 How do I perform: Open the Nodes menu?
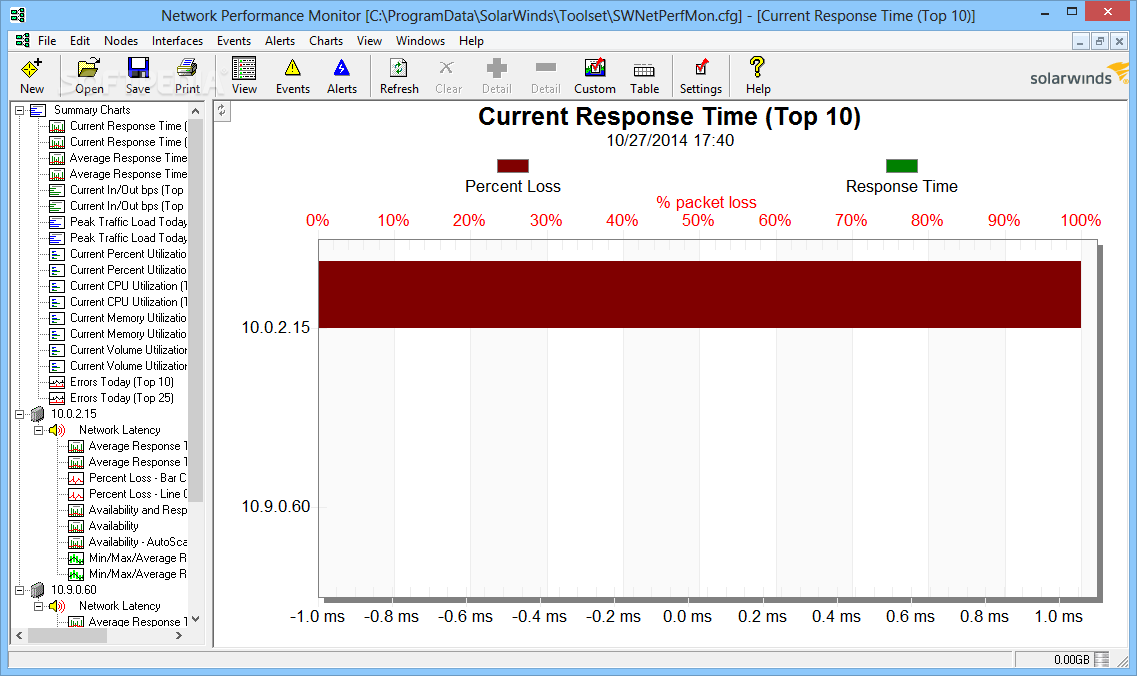[x=121, y=41]
